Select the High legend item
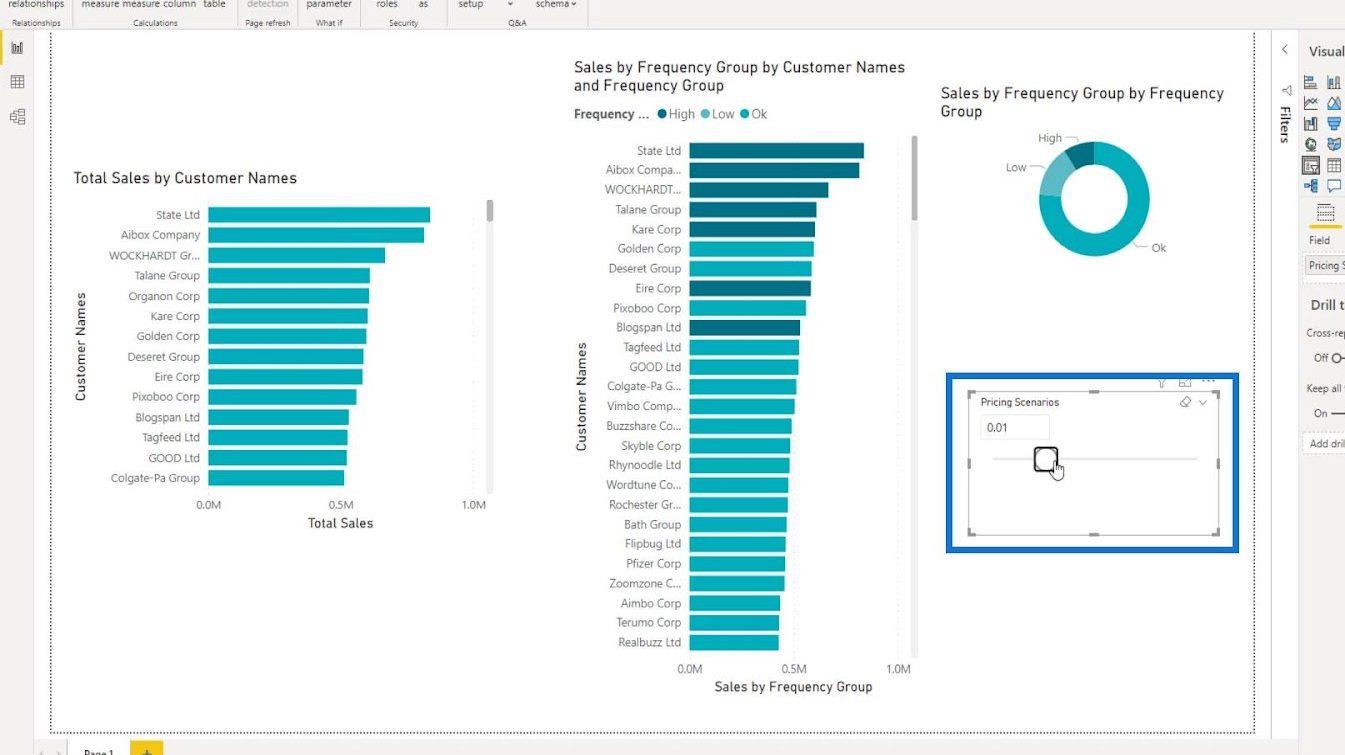1345x755 pixels. click(676, 114)
